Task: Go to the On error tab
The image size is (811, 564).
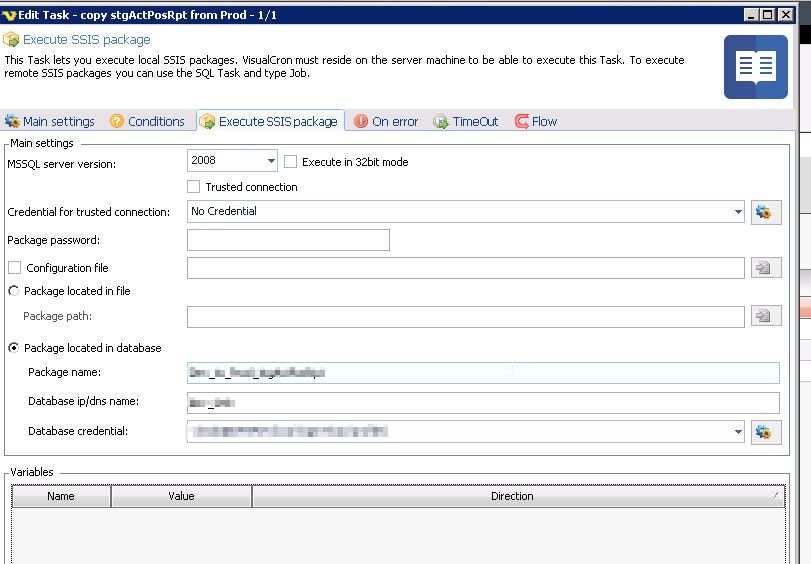Action: [x=386, y=122]
